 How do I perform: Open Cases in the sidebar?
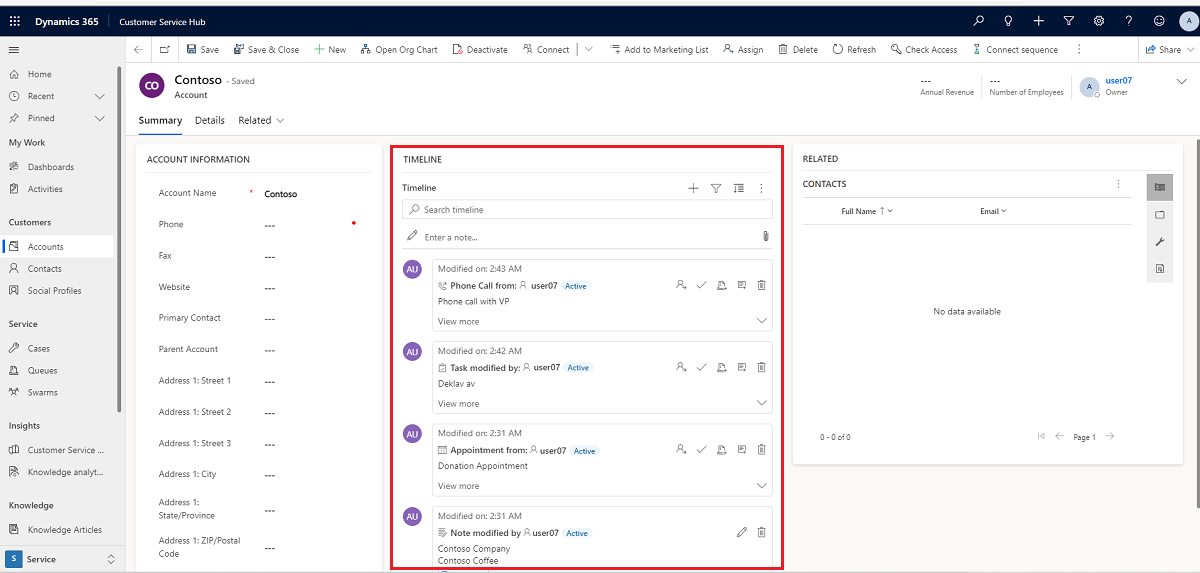click(x=39, y=348)
